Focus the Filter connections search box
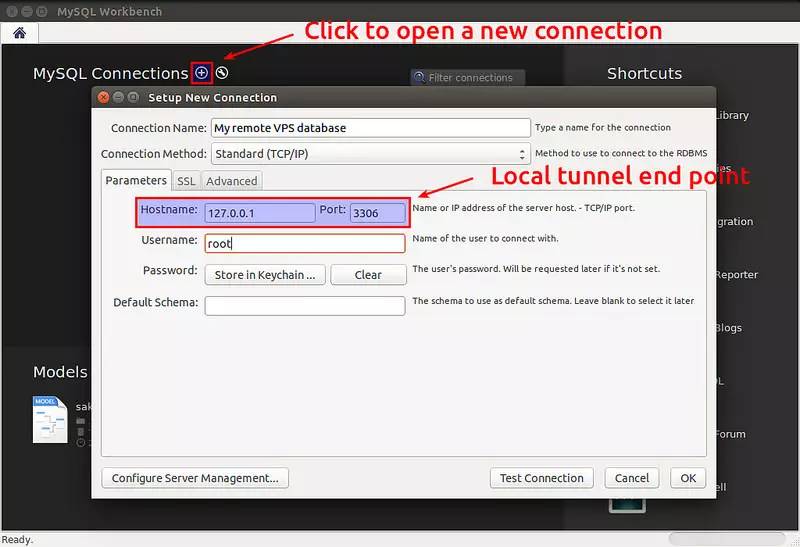The width and height of the screenshot is (800, 547). pyautogui.click(x=468, y=78)
